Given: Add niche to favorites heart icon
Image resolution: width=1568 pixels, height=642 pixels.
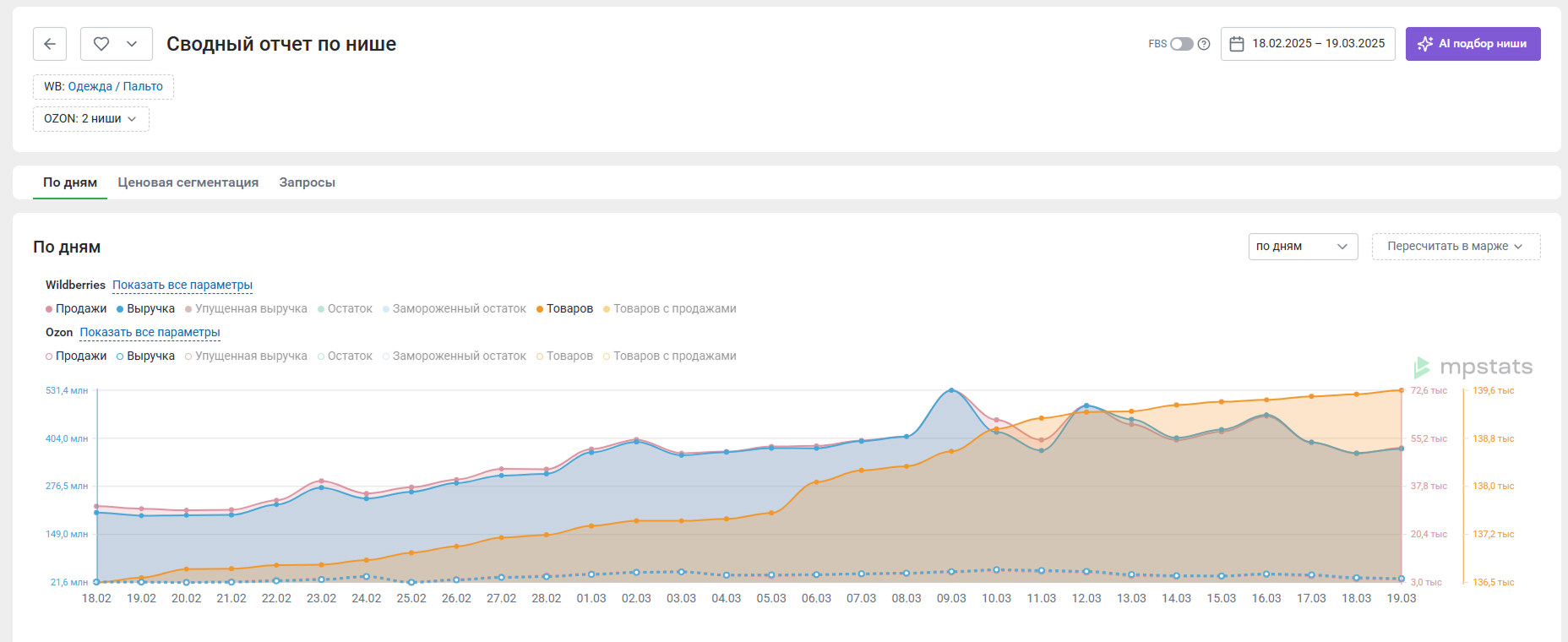Looking at the screenshot, I should 101,44.
